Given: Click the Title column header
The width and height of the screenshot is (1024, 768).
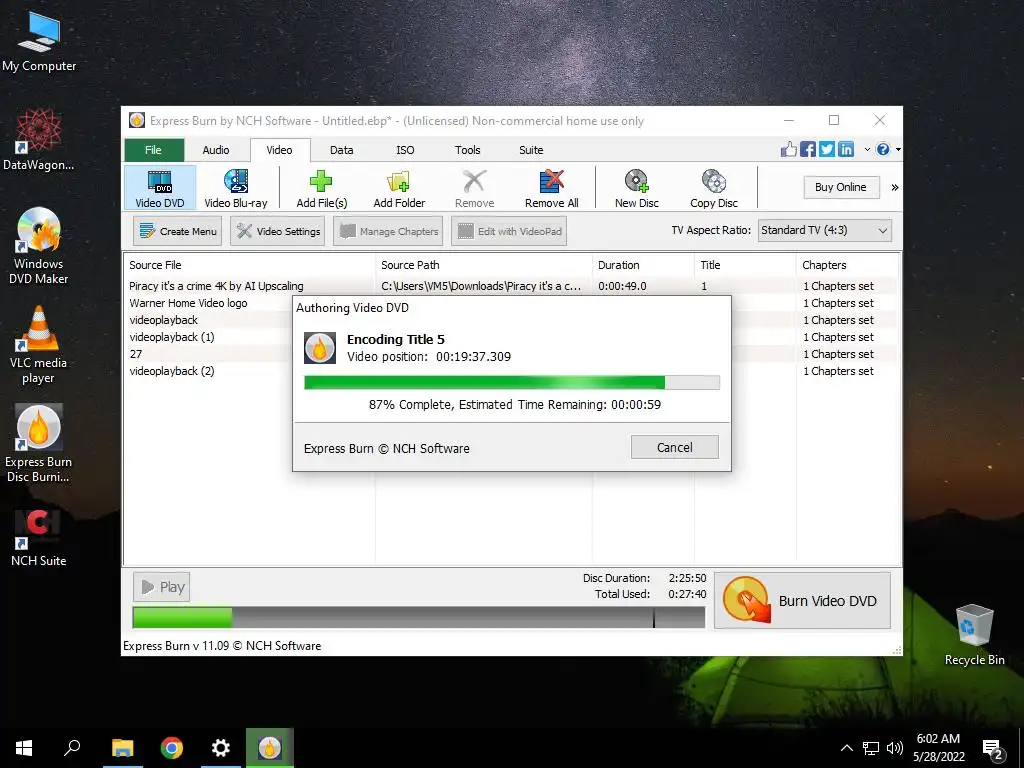Looking at the screenshot, I should (745, 265).
